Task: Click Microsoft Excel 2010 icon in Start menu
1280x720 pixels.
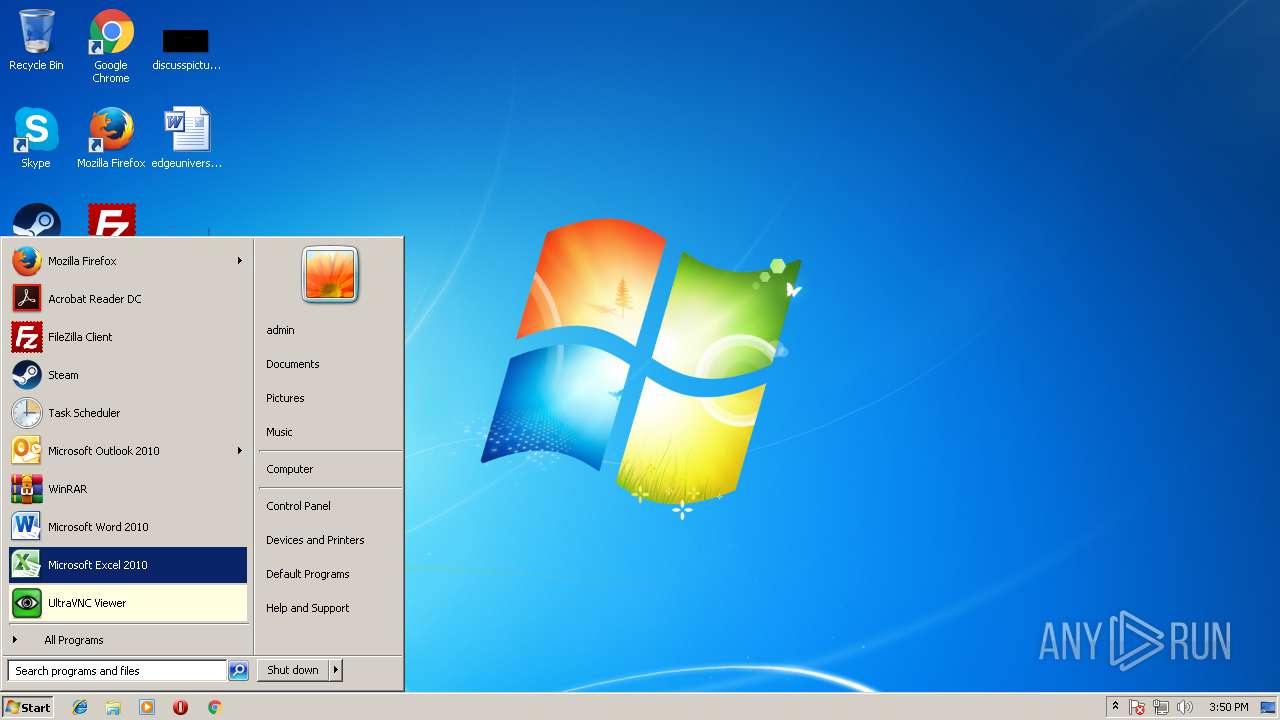Action: click(x=27, y=565)
